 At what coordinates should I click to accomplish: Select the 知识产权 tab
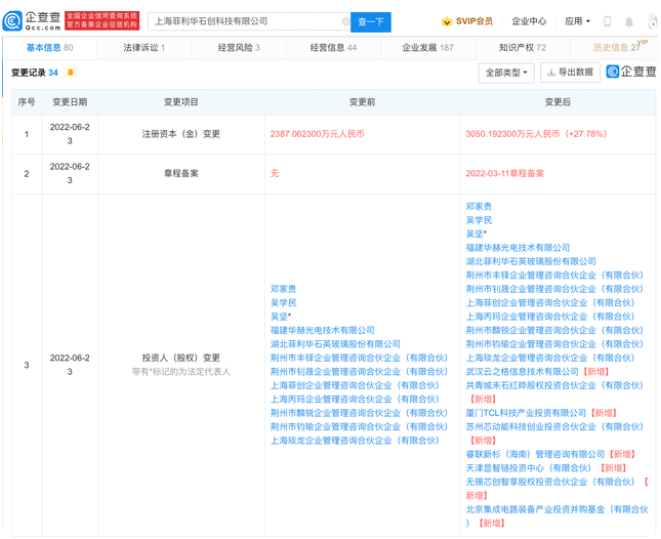click(522, 48)
